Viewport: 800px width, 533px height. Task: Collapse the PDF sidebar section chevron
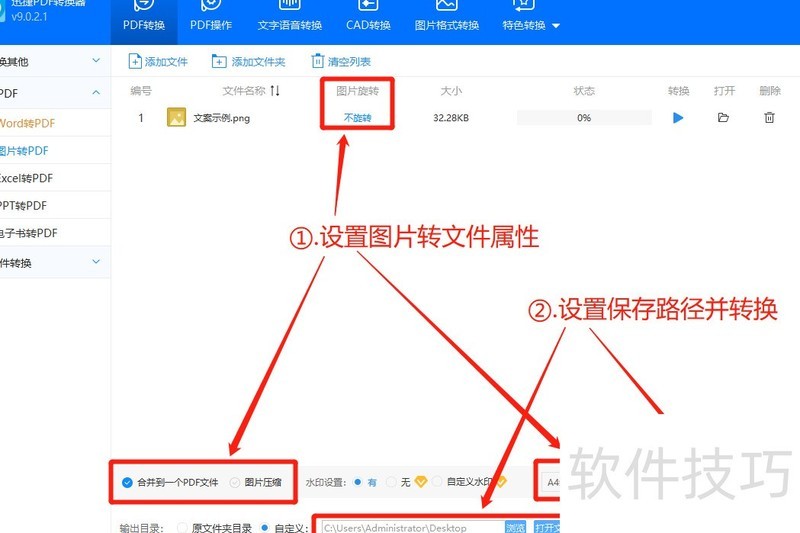click(x=96, y=92)
